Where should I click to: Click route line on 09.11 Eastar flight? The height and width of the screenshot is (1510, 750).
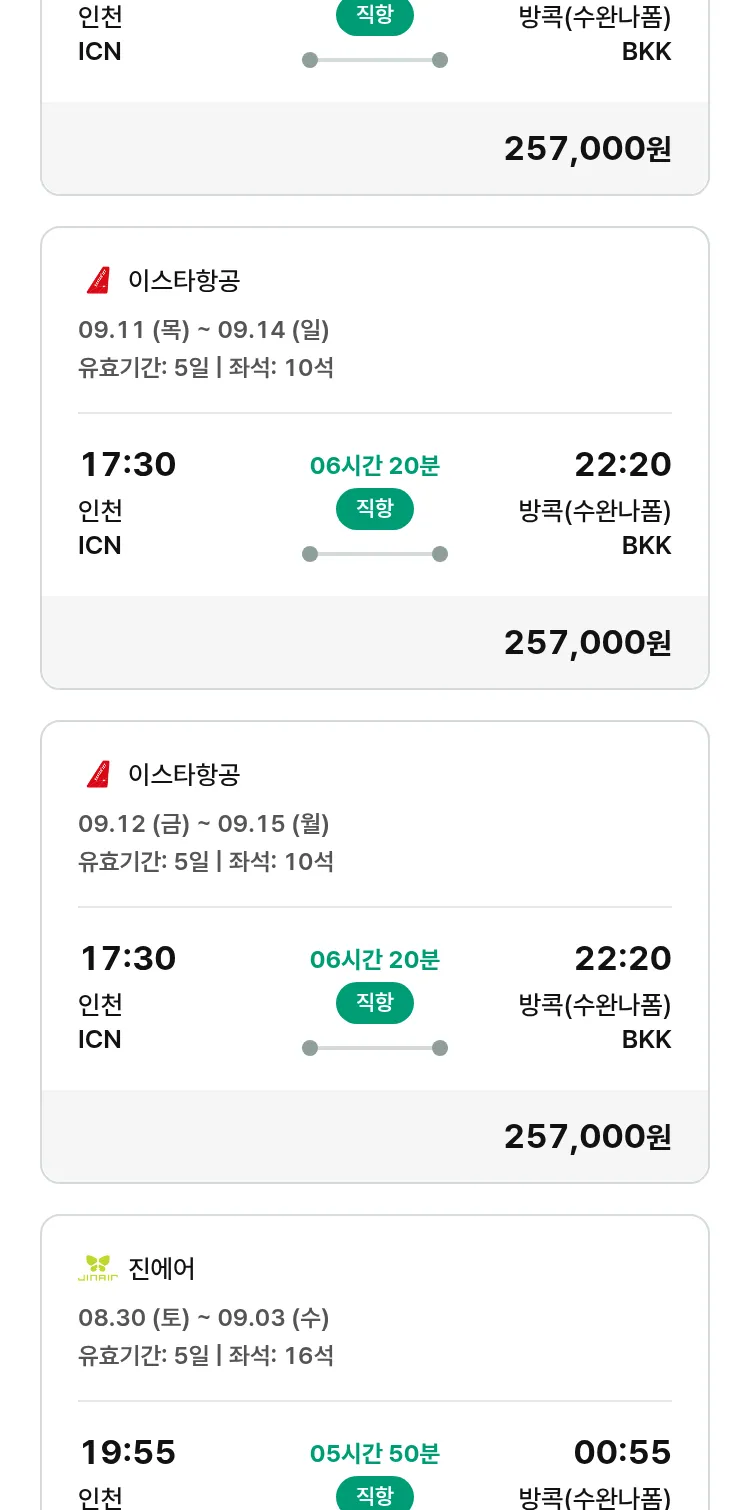[375, 554]
